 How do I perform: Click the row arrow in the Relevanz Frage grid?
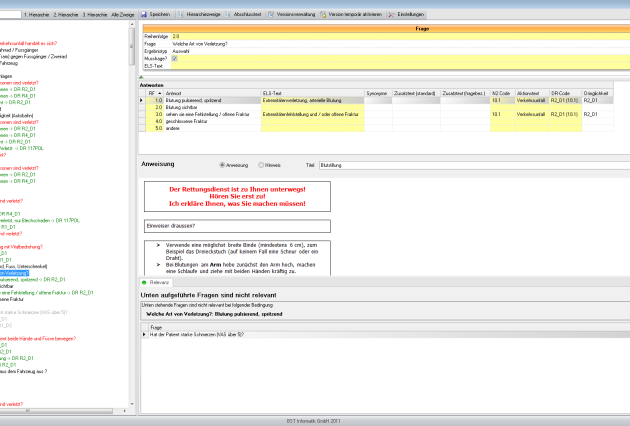144,334
